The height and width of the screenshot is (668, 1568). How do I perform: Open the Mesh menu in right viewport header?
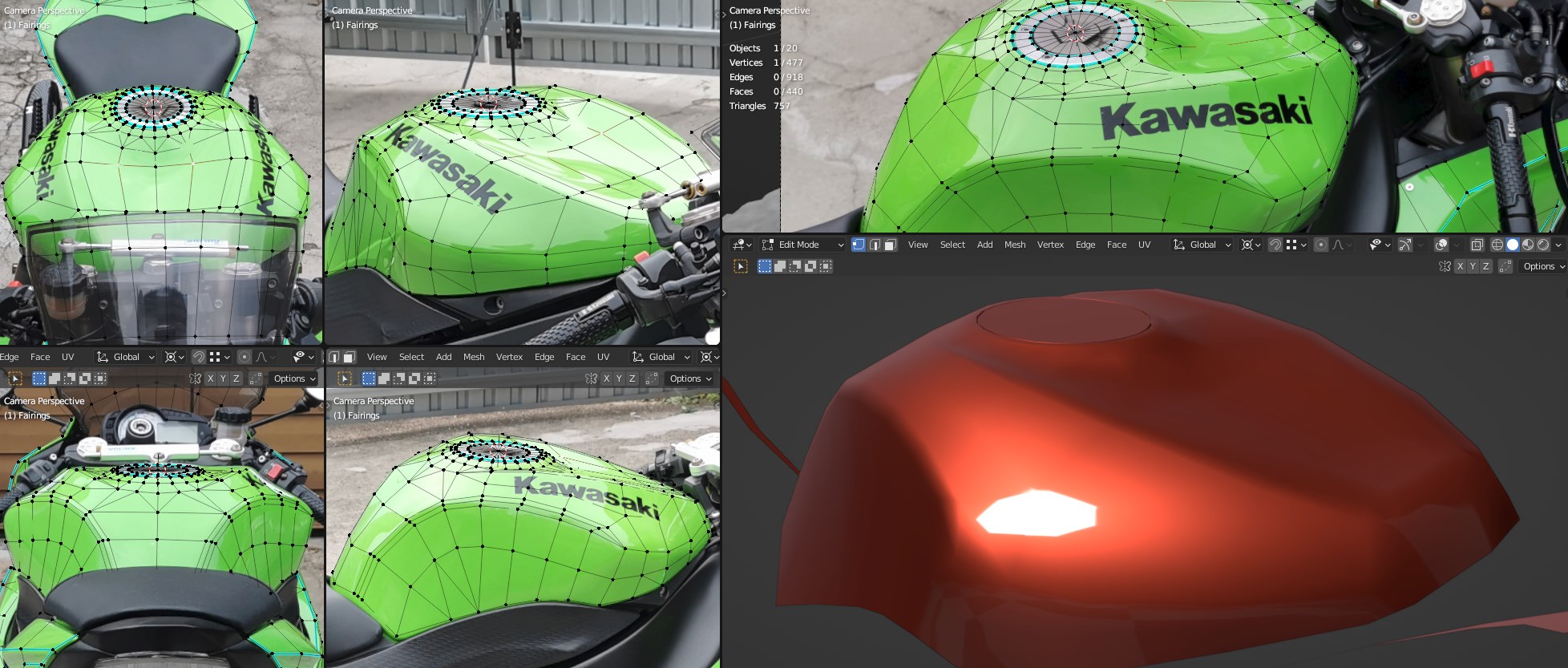click(x=1015, y=245)
